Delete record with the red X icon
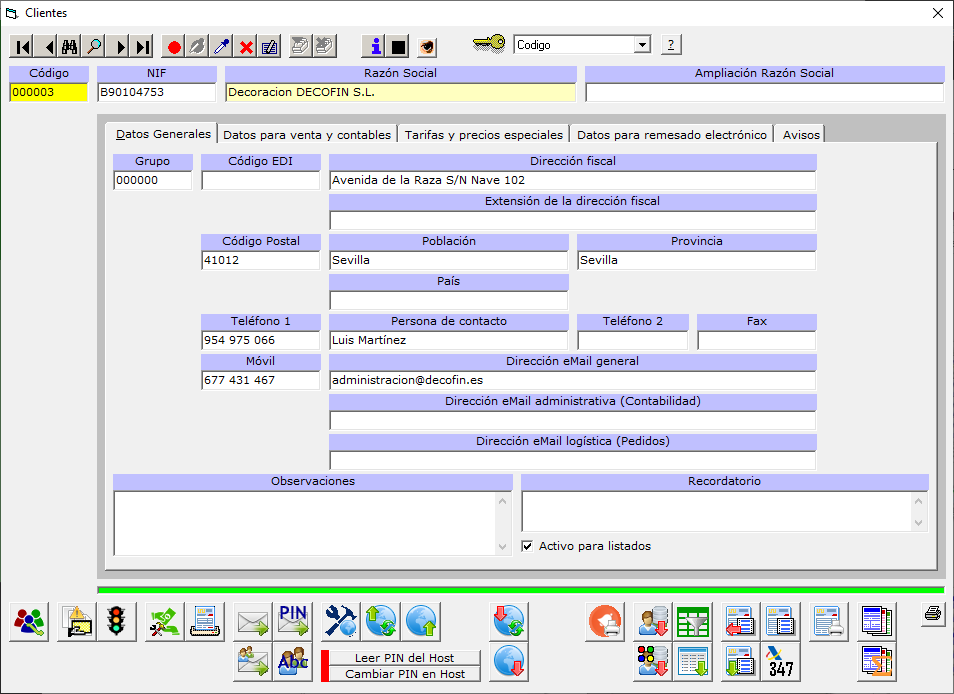Image resolution: width=954 pixels, height=694 pixels. point(246,47)
